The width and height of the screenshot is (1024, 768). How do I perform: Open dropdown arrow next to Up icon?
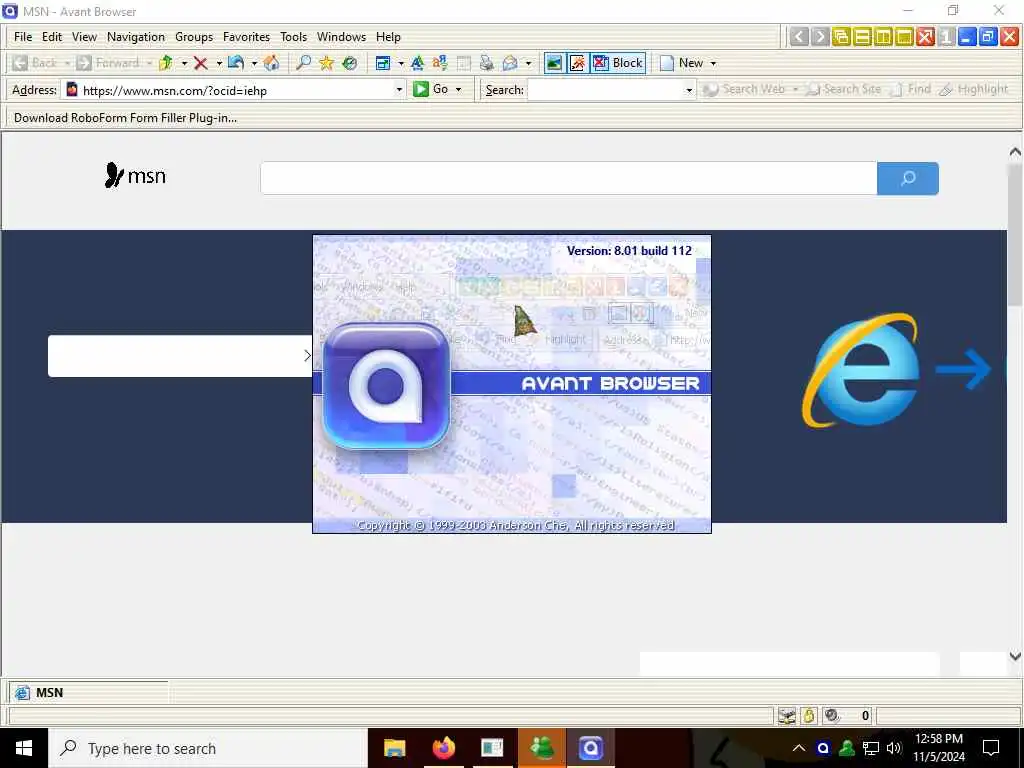tap(184, 63)
